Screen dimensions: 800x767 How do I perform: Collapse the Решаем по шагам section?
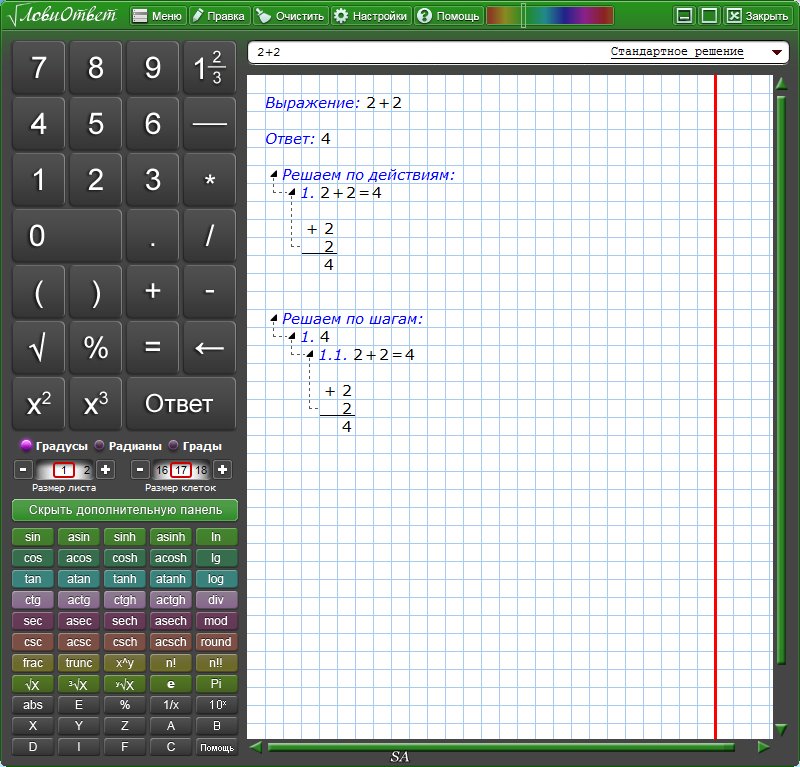click(x=274, y=318)
